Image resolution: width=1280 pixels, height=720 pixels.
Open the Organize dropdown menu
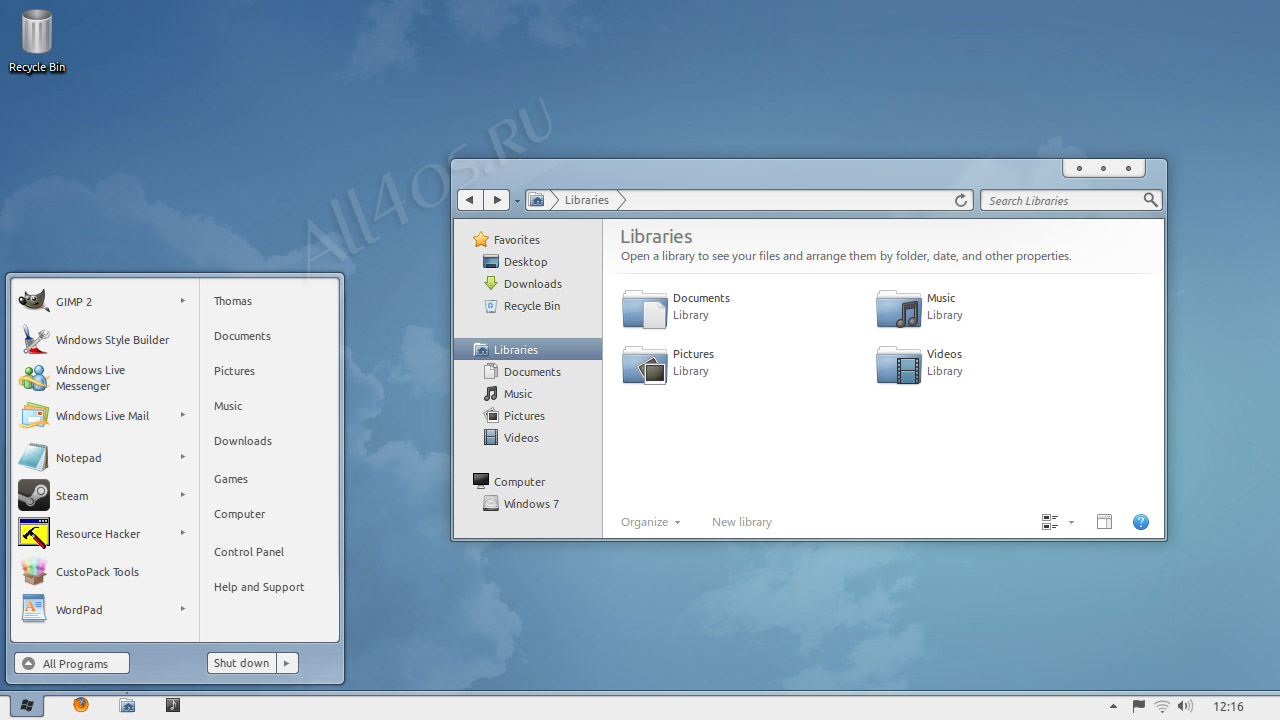point(650,522)
